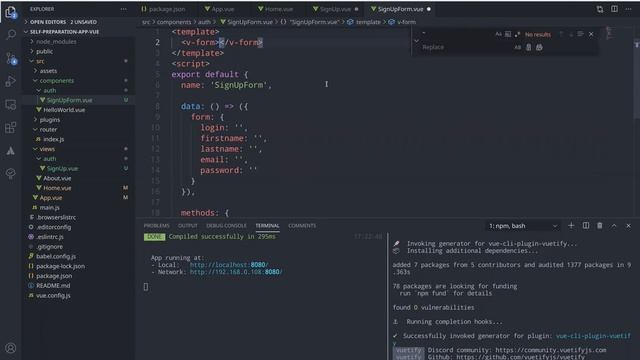Open Run and Debug view

point(11,81)
